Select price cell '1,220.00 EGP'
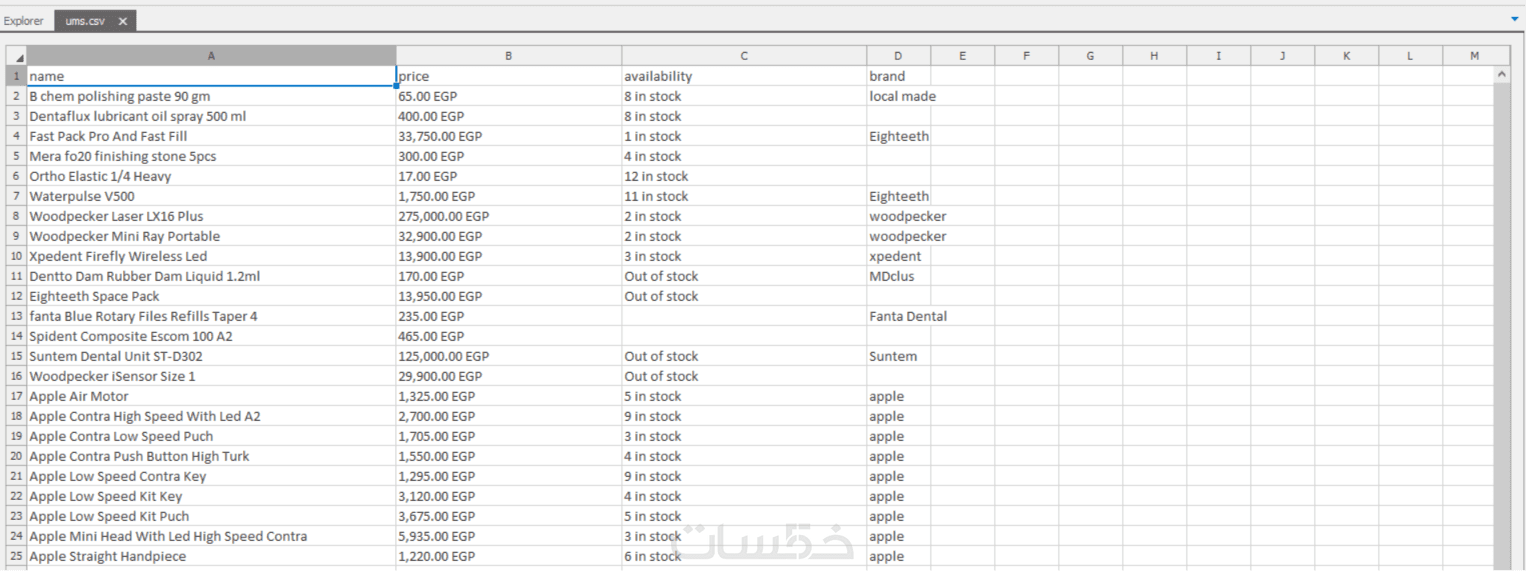1526x571 pixels. coord(509,556)
